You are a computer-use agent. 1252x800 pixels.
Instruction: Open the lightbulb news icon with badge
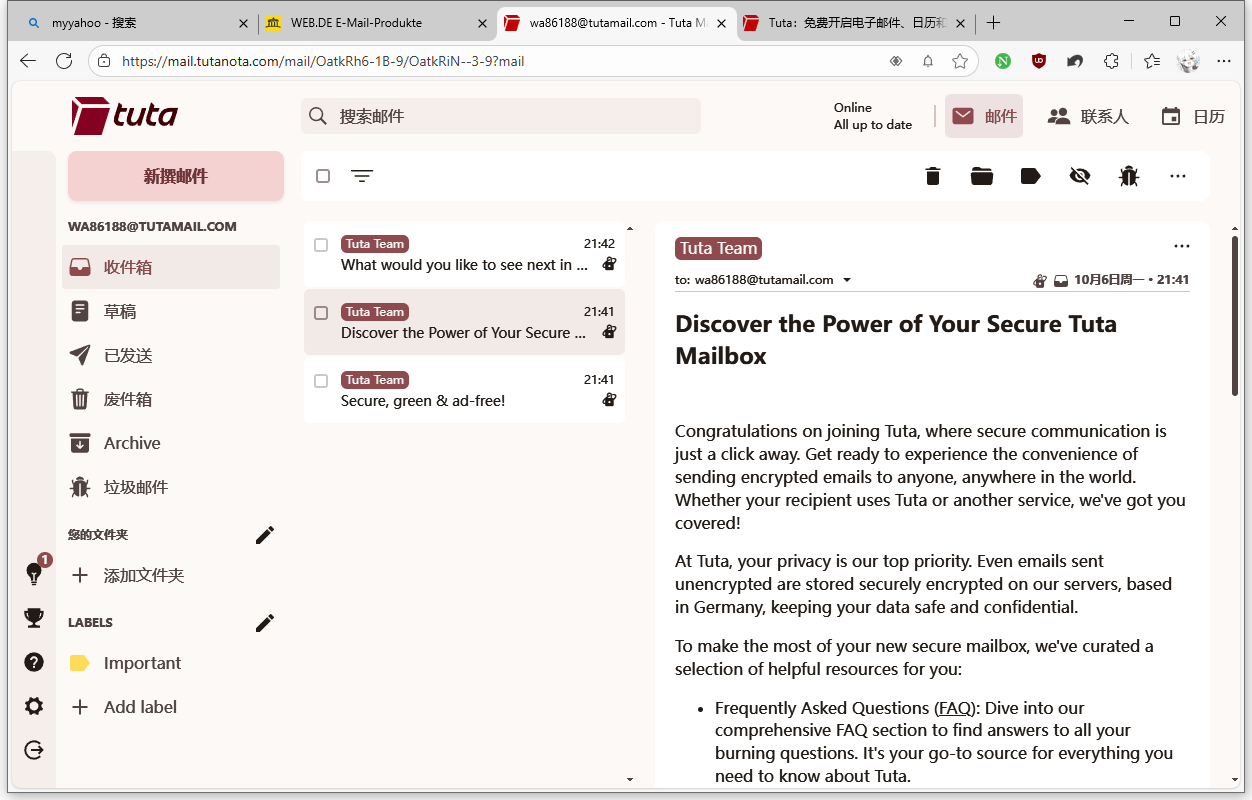(34, 574)
